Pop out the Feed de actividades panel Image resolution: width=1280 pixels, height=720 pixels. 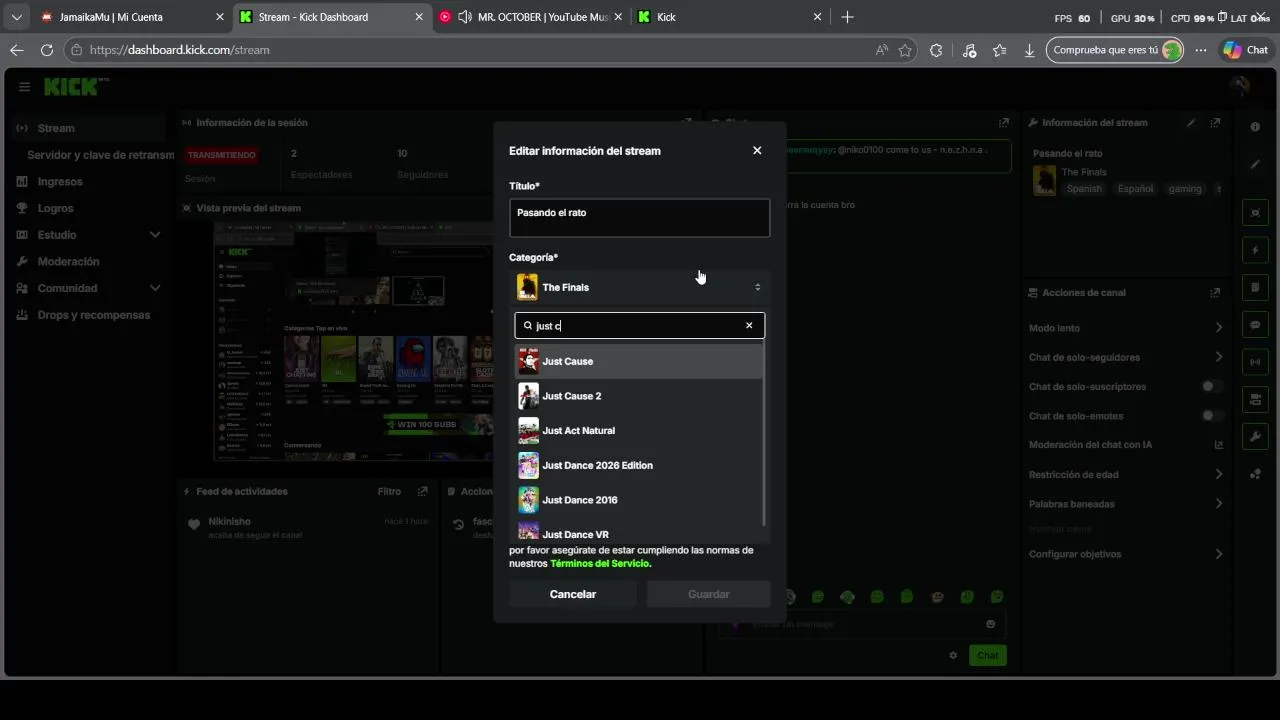click(423, 492)
